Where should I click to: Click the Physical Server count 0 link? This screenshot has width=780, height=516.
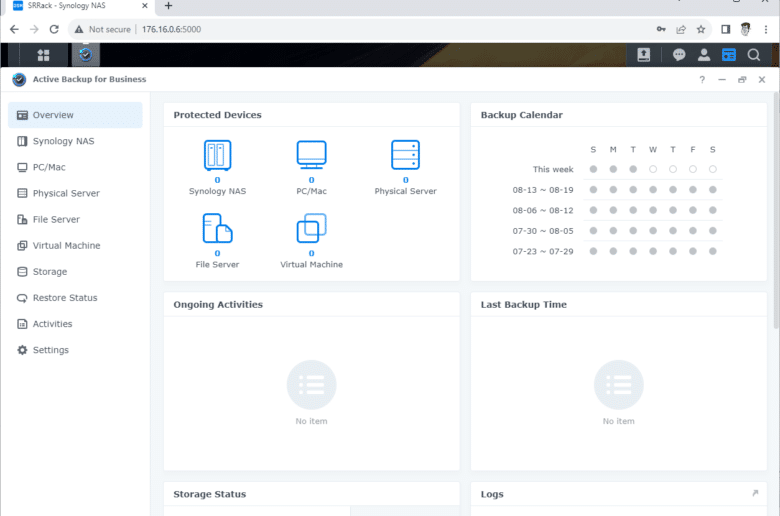(405, 180)
